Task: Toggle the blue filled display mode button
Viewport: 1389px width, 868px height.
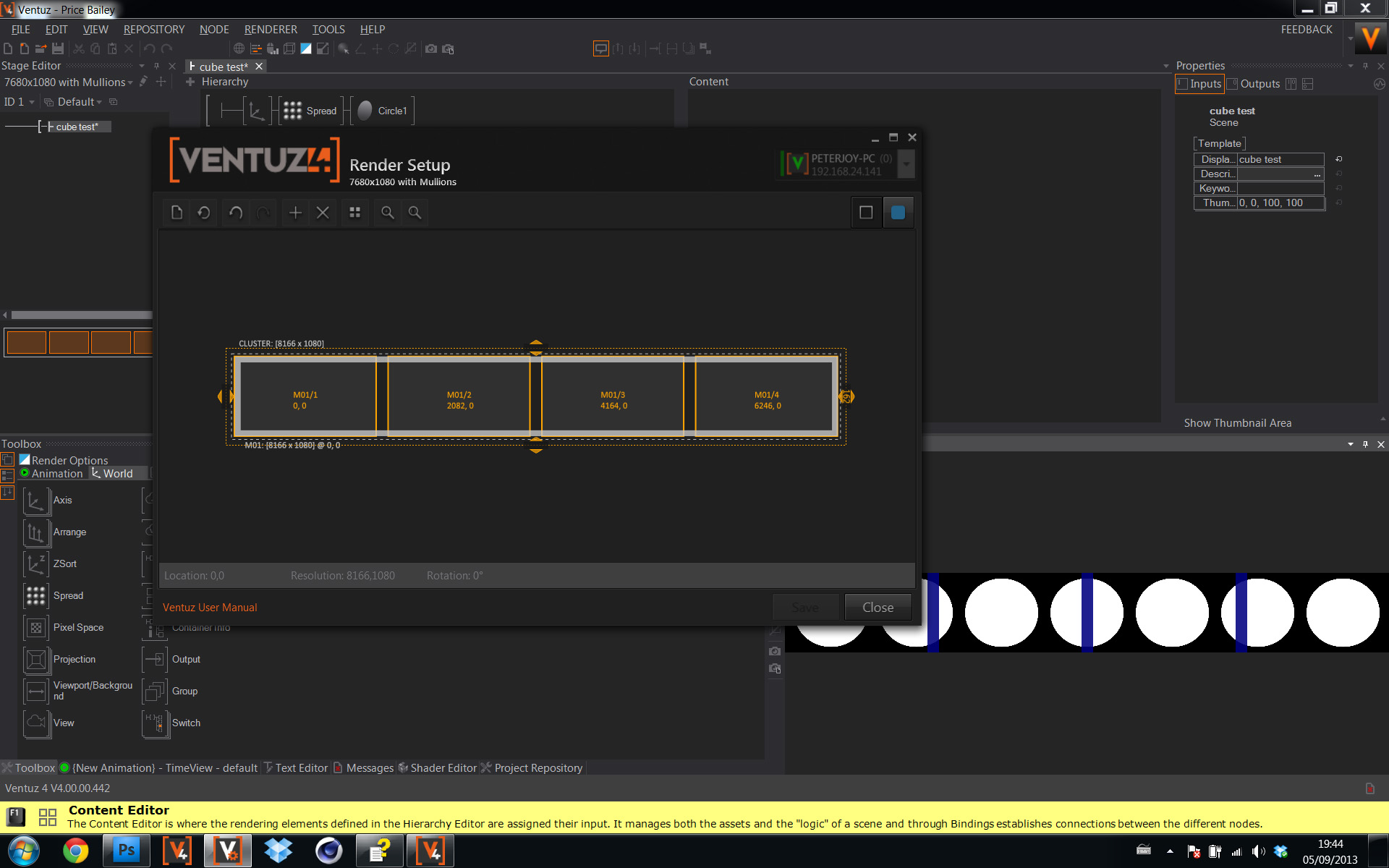Action: 898,213
